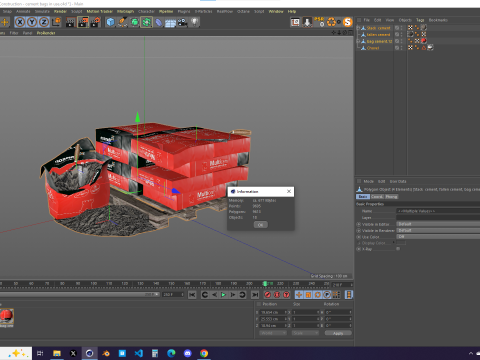Expand the Stack cement object
Image resolution: width=480 pixels, height=360 pixels.
[358, 28]
